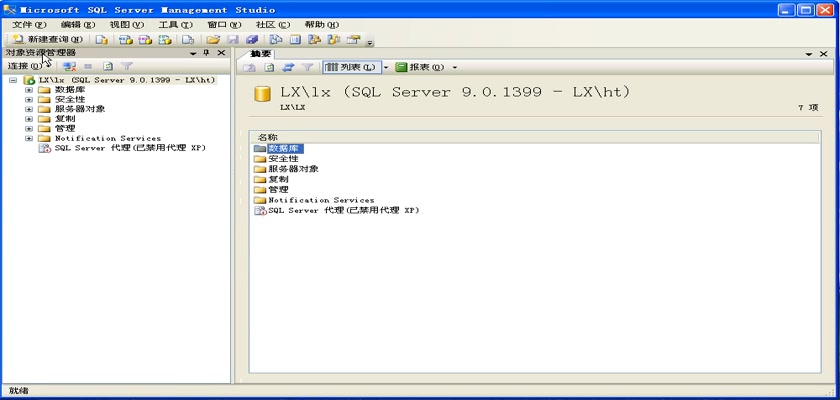The width and height of the screenshot is (840, 400).
Task: Click the Open File folder icon in the toolbar
Action: 213,39
